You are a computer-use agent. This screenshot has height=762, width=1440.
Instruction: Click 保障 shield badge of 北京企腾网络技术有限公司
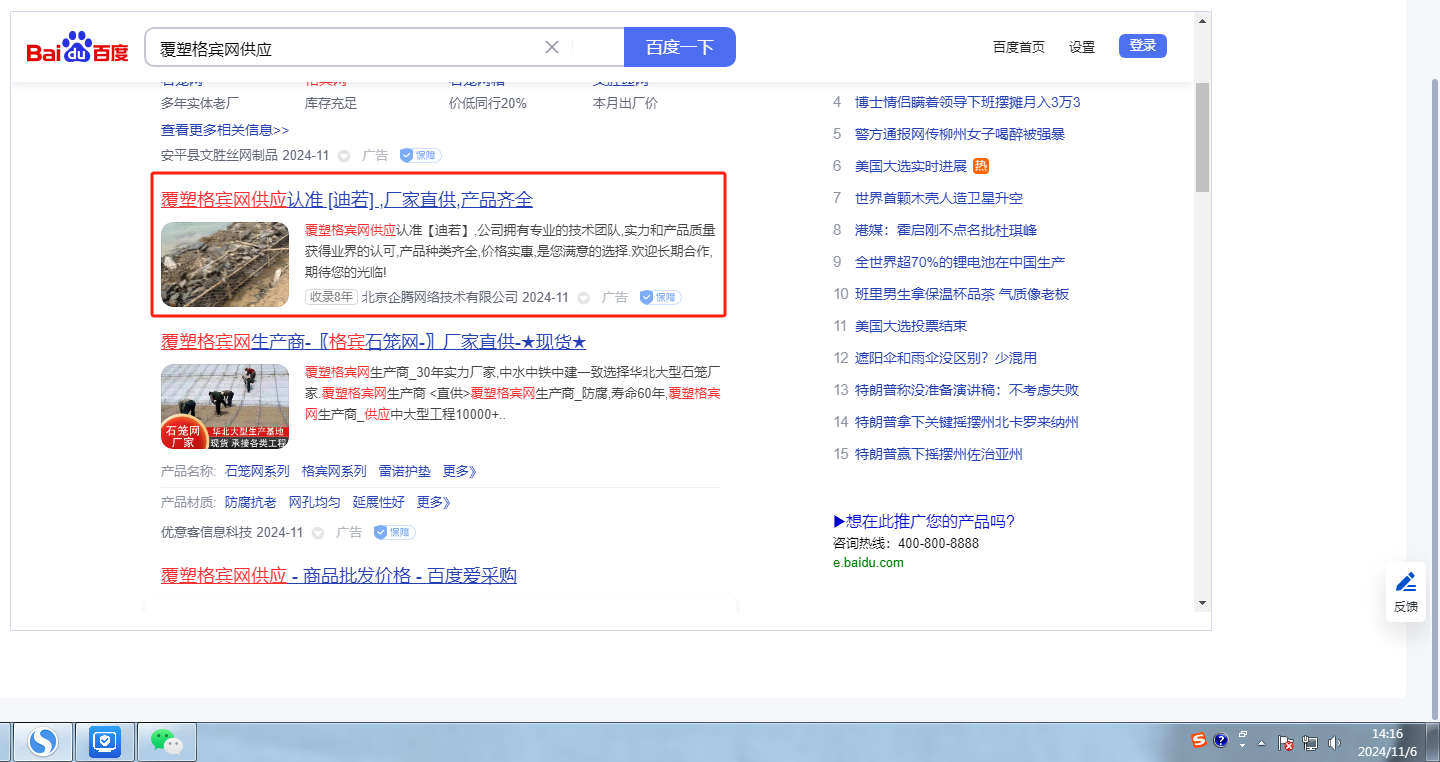coord(660,297)
